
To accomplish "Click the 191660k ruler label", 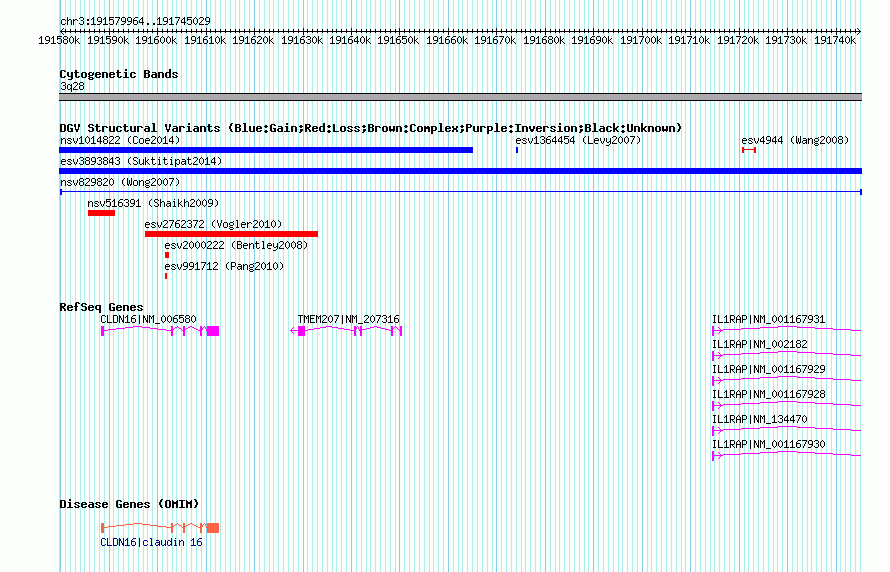I will 447,40.
